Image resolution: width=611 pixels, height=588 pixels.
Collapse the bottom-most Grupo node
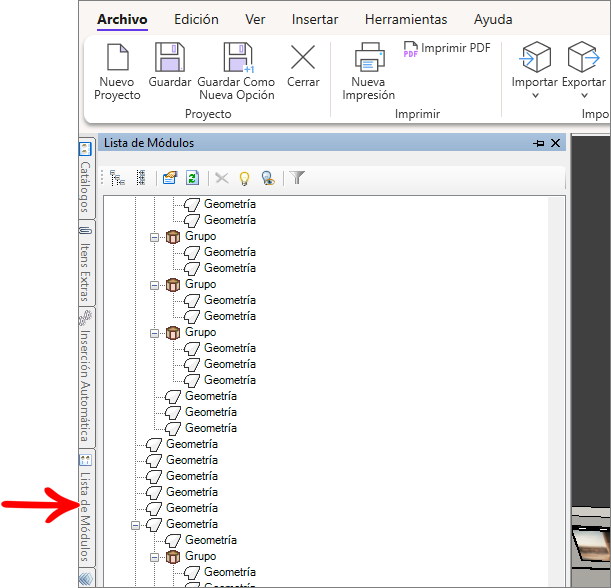pos(154,558)
